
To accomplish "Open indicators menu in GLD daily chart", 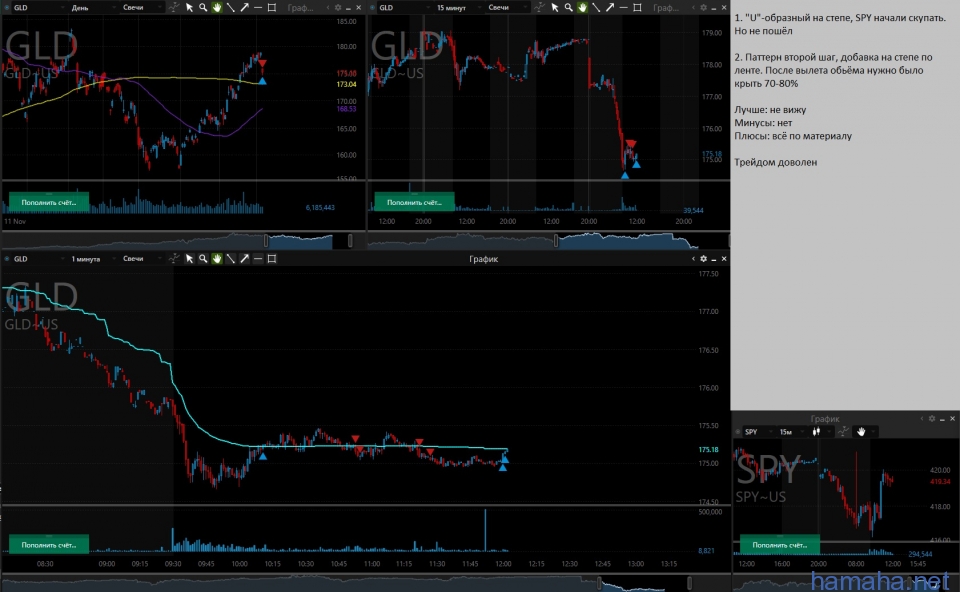I will click(174, 7).
